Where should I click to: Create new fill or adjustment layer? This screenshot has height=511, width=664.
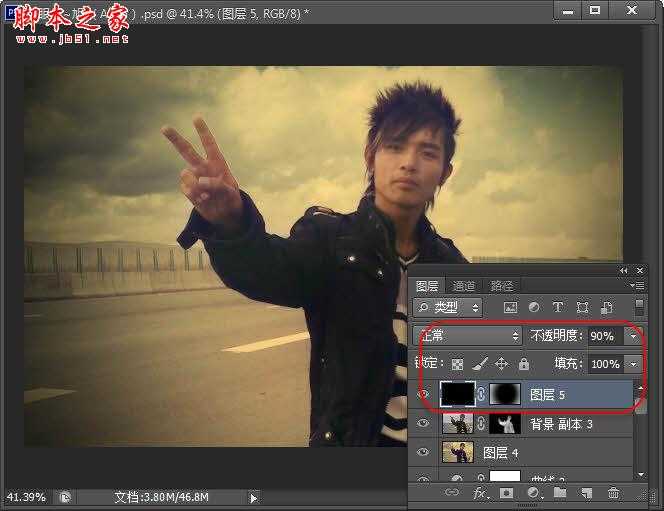(534, 493)
